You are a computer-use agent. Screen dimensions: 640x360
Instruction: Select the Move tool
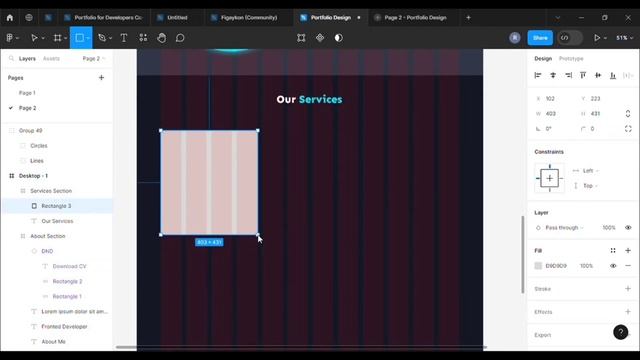[34, 38]
